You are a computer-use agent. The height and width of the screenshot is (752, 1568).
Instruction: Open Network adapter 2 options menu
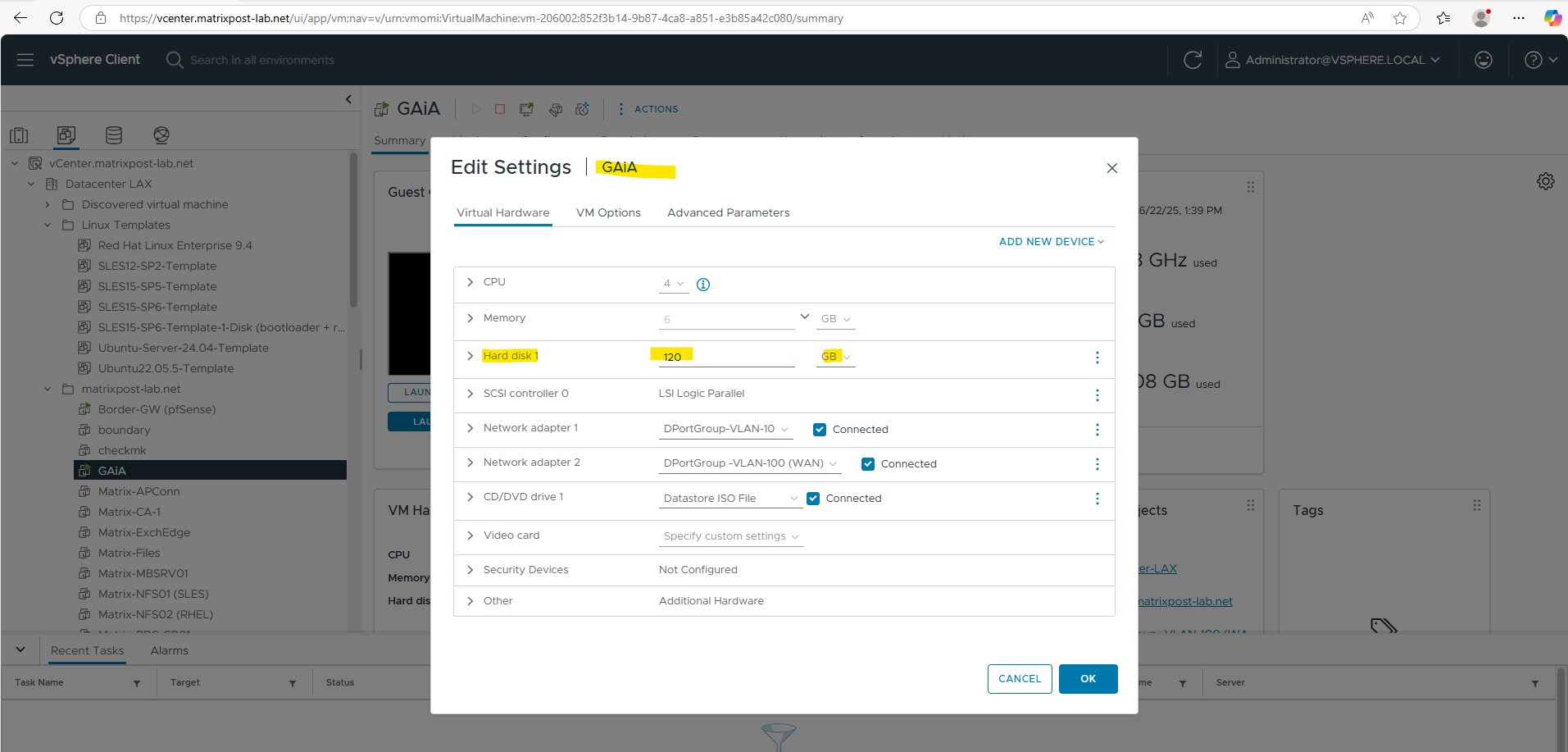(x=1098, y=464)
